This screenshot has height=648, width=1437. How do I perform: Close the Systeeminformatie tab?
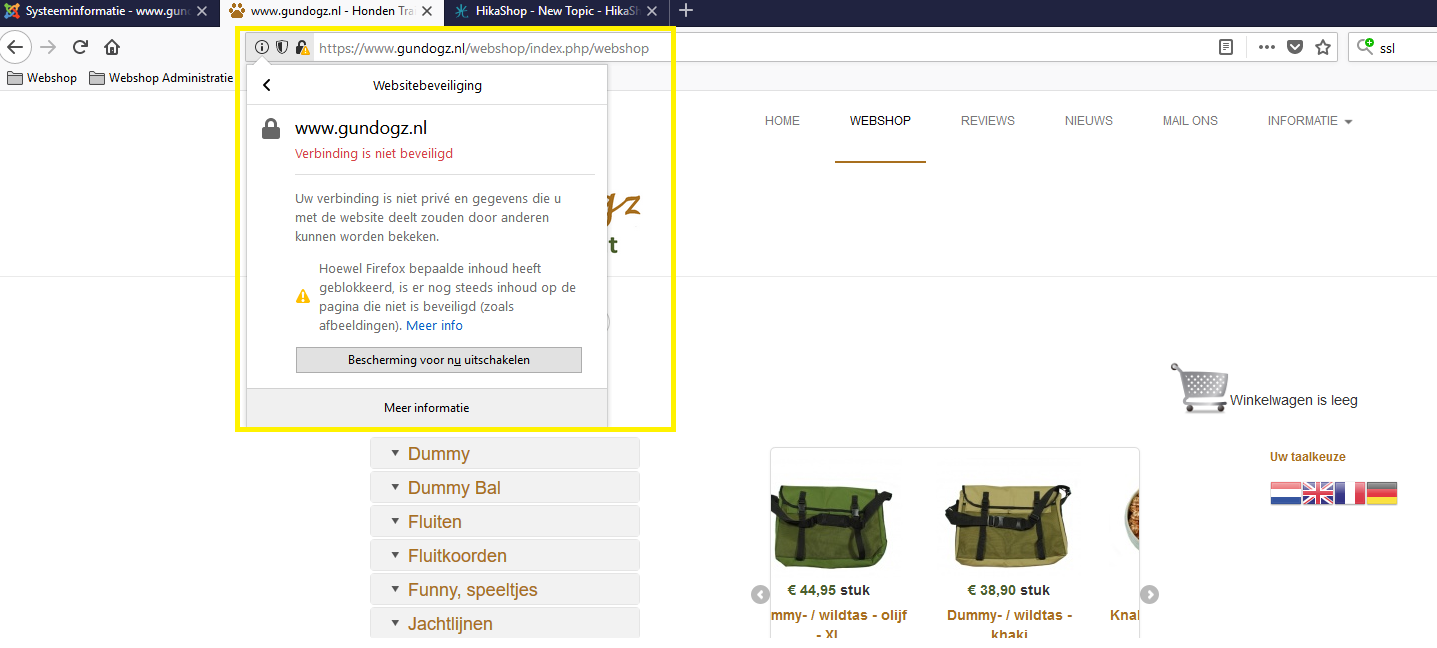coord(202,12)
